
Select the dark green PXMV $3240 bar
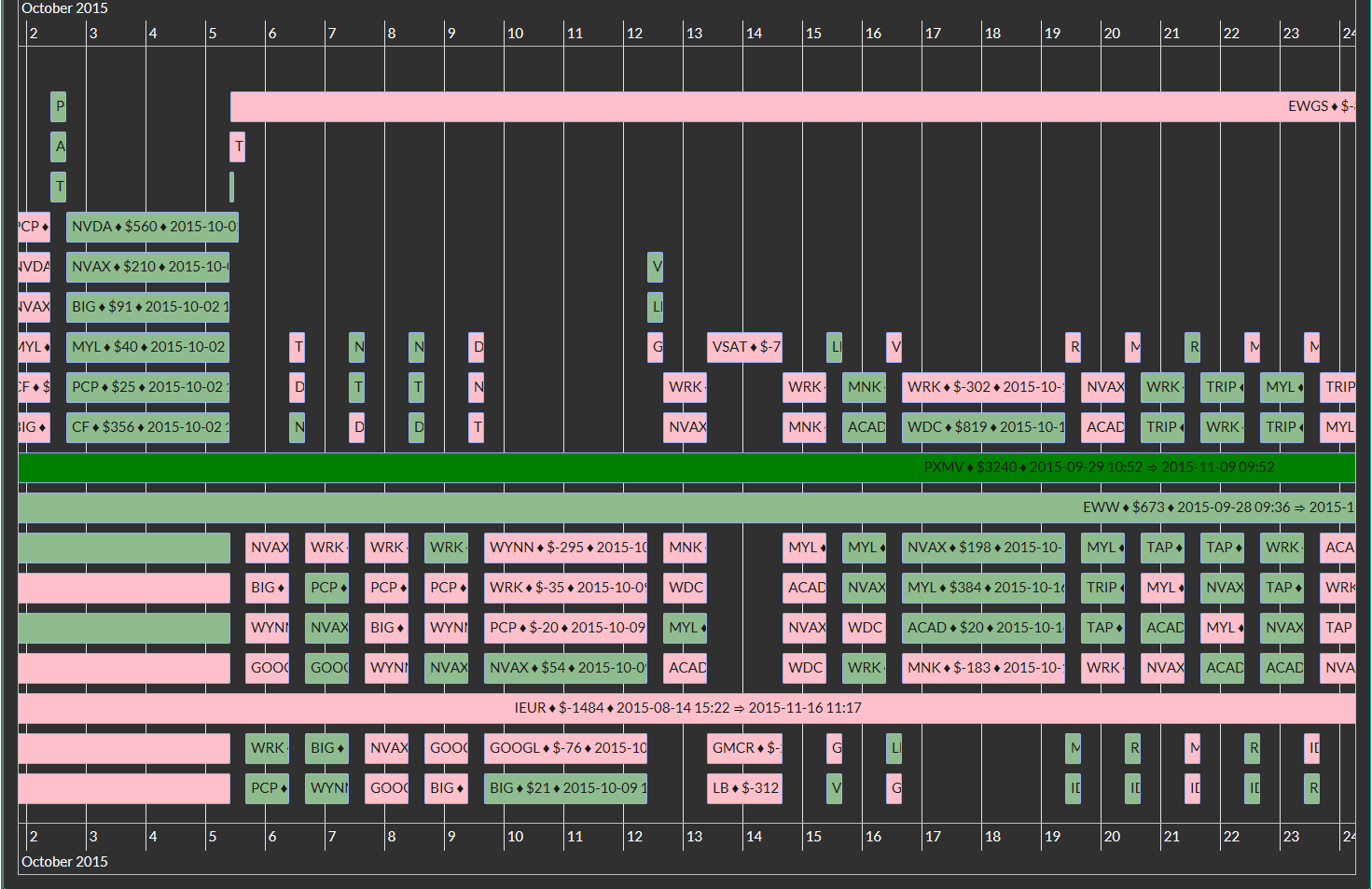686,467
